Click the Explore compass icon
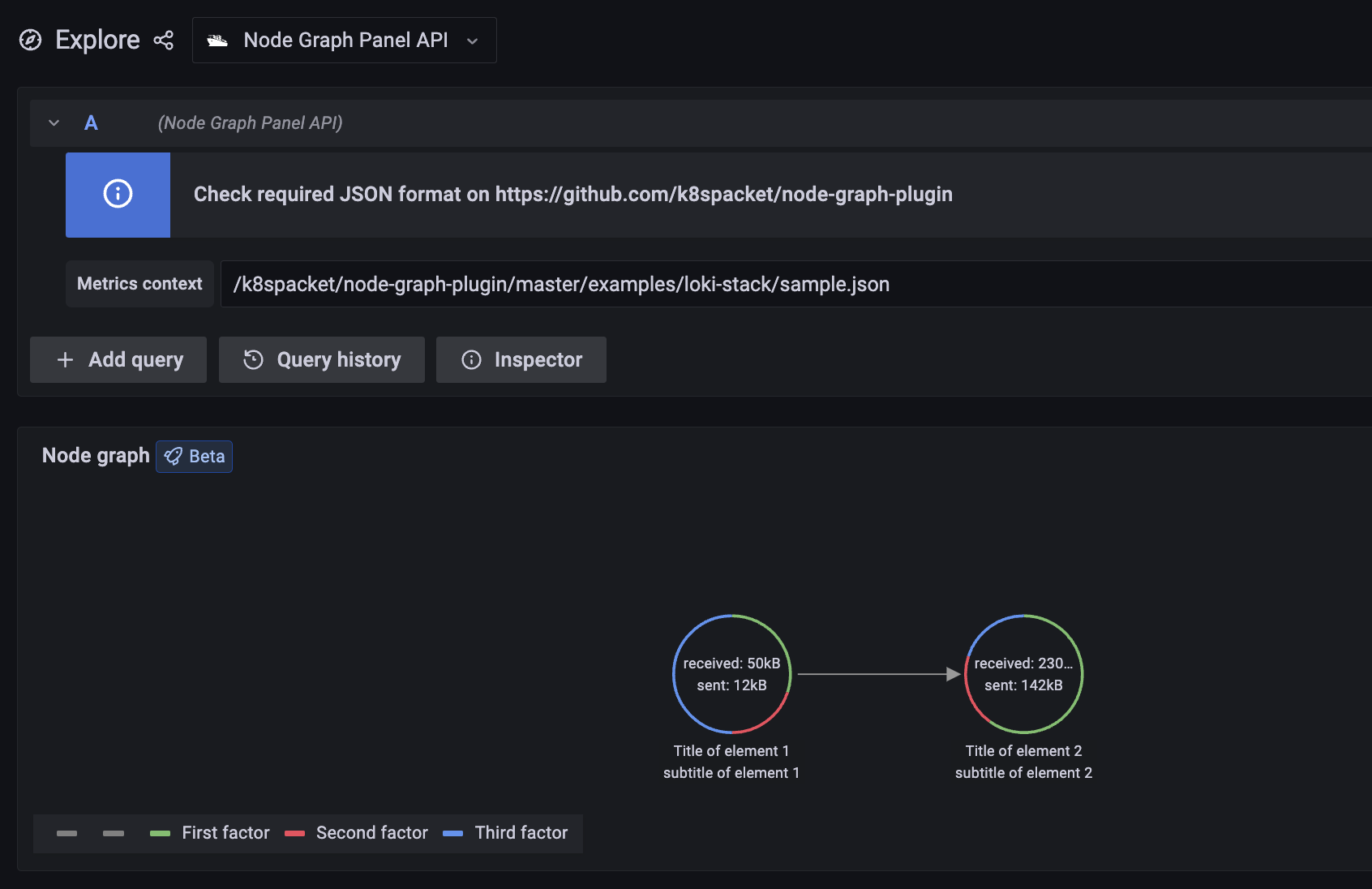 [x=30, y=40]
